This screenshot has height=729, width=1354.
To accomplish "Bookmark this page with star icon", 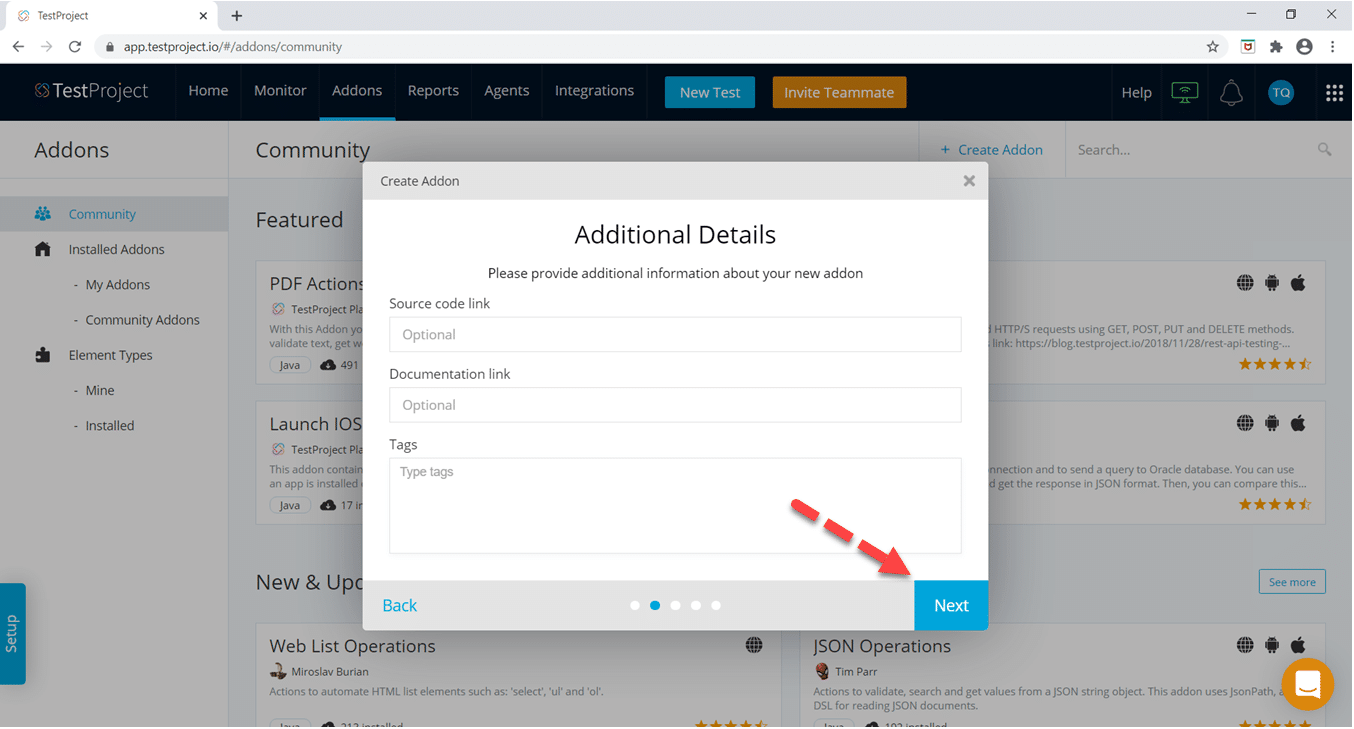I will click(x=1213, y=46).
